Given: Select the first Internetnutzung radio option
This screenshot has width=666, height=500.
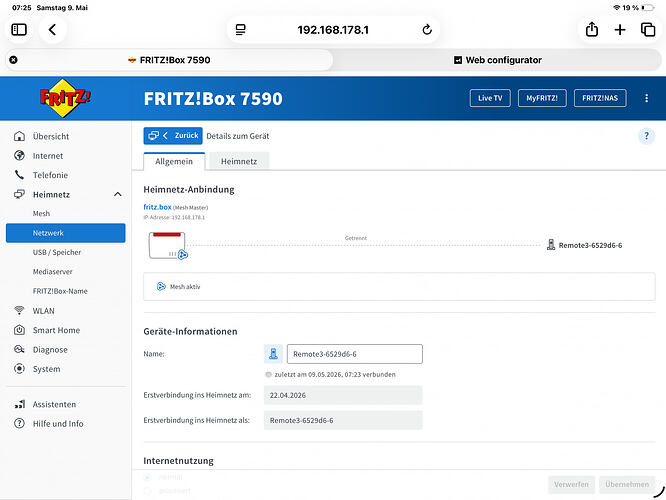Looking at the screenshot, I should pyautogui.click(x=147, y=477).
